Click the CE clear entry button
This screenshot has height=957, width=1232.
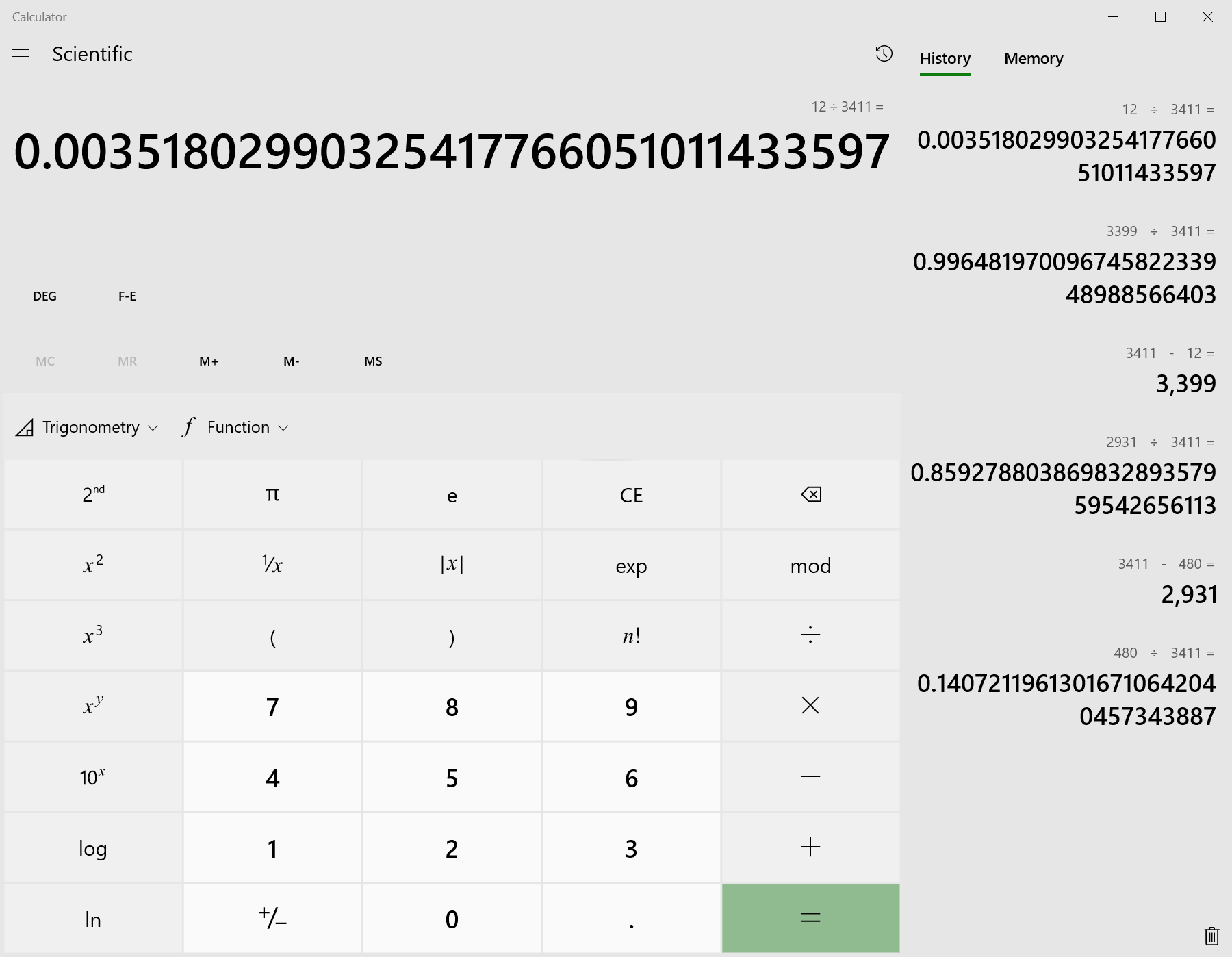(631, 495)
